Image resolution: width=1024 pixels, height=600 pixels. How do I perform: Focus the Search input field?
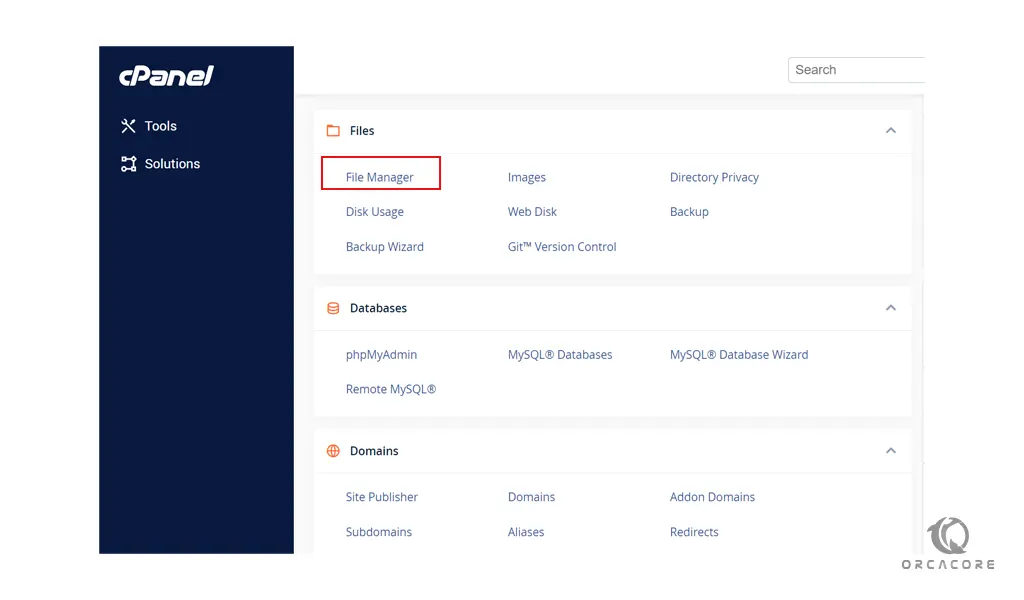click(x=856, y=70)
